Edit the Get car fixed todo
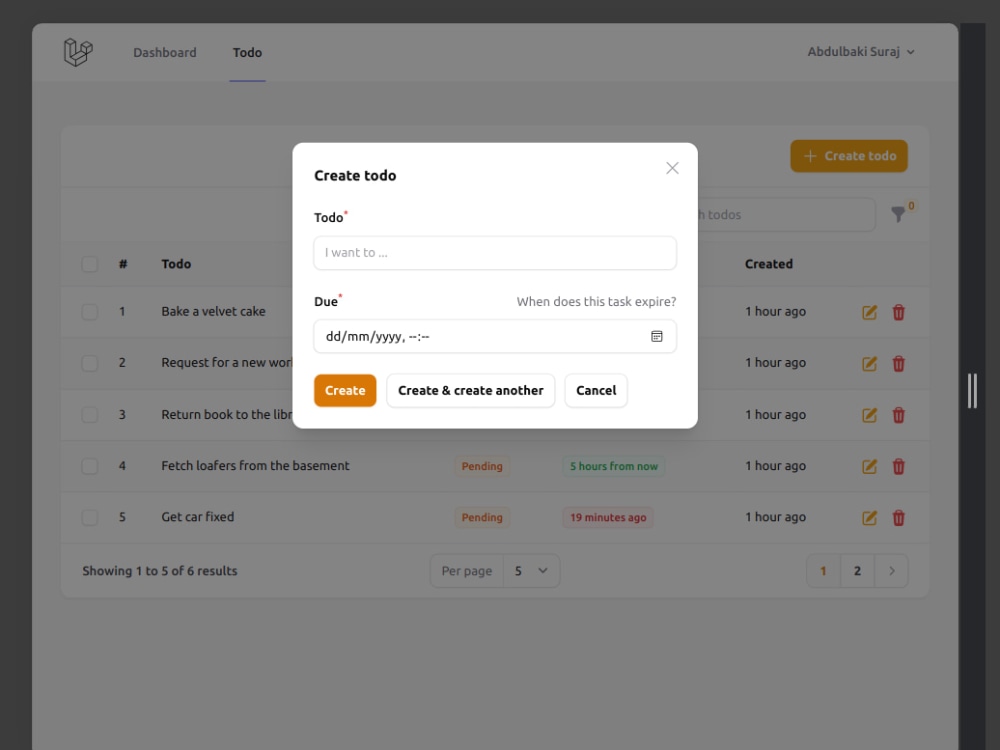The height and width of the screenshot is (750, 1000). (869, 518)
